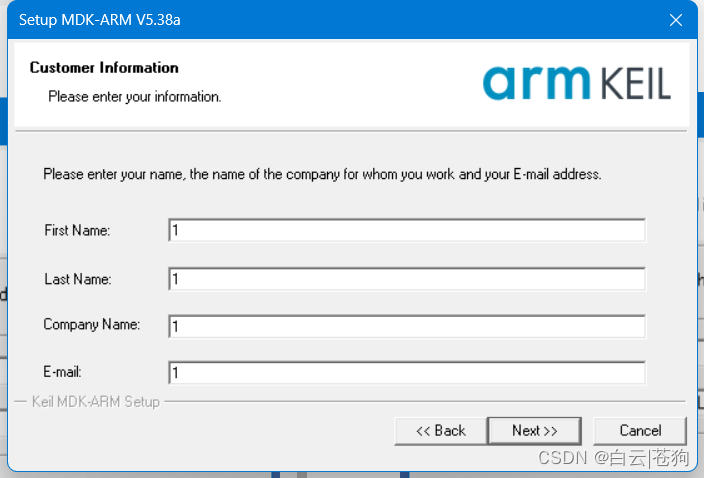Click the Last Name input field

tap(407, 279)
